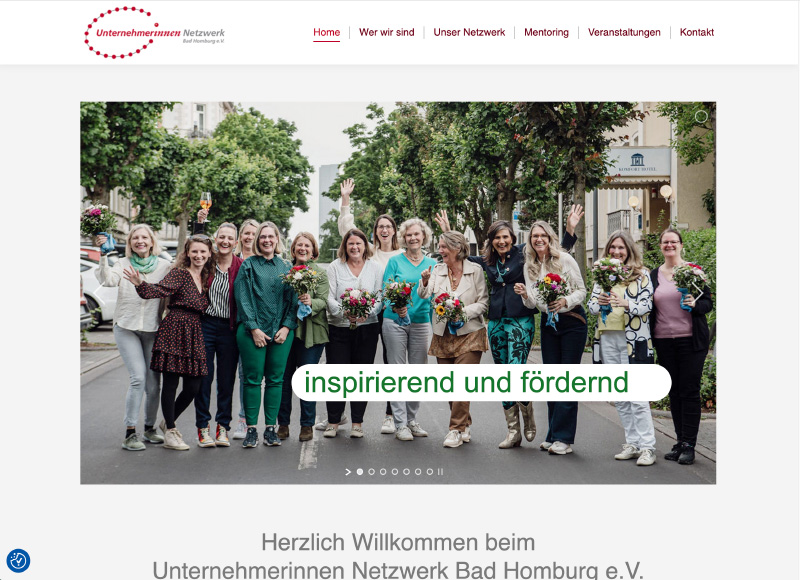800x580 pixels.
Task: Go back with the previous-slide arrow at left
Action: pos(98,293)
